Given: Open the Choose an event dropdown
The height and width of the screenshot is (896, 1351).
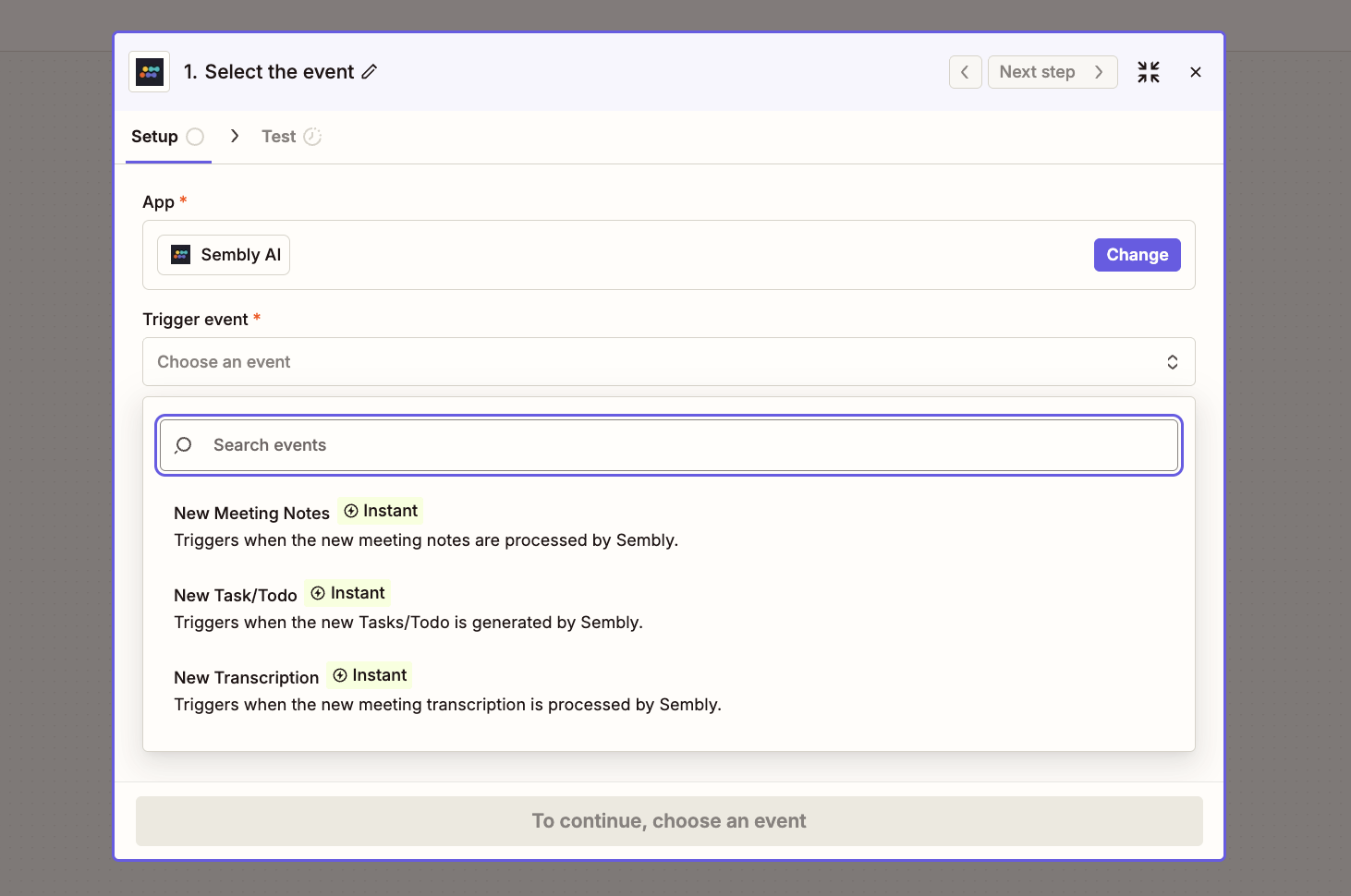Looking at the screenshot, I should coord(669,362).
